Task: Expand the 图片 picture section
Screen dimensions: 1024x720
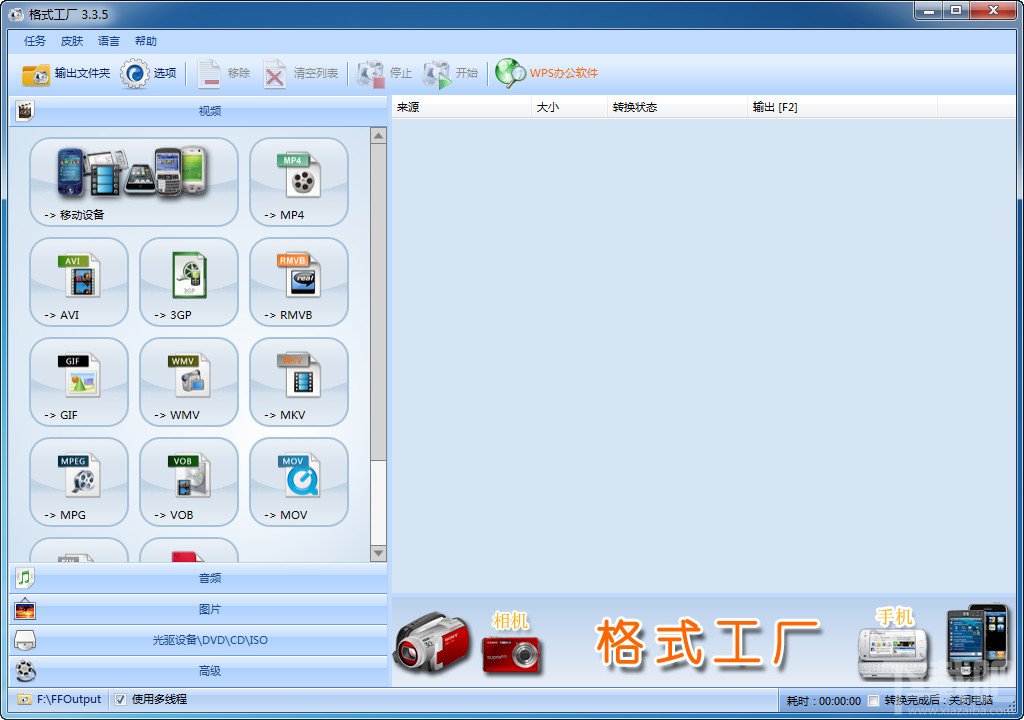Action: click(x=199, y=609)
